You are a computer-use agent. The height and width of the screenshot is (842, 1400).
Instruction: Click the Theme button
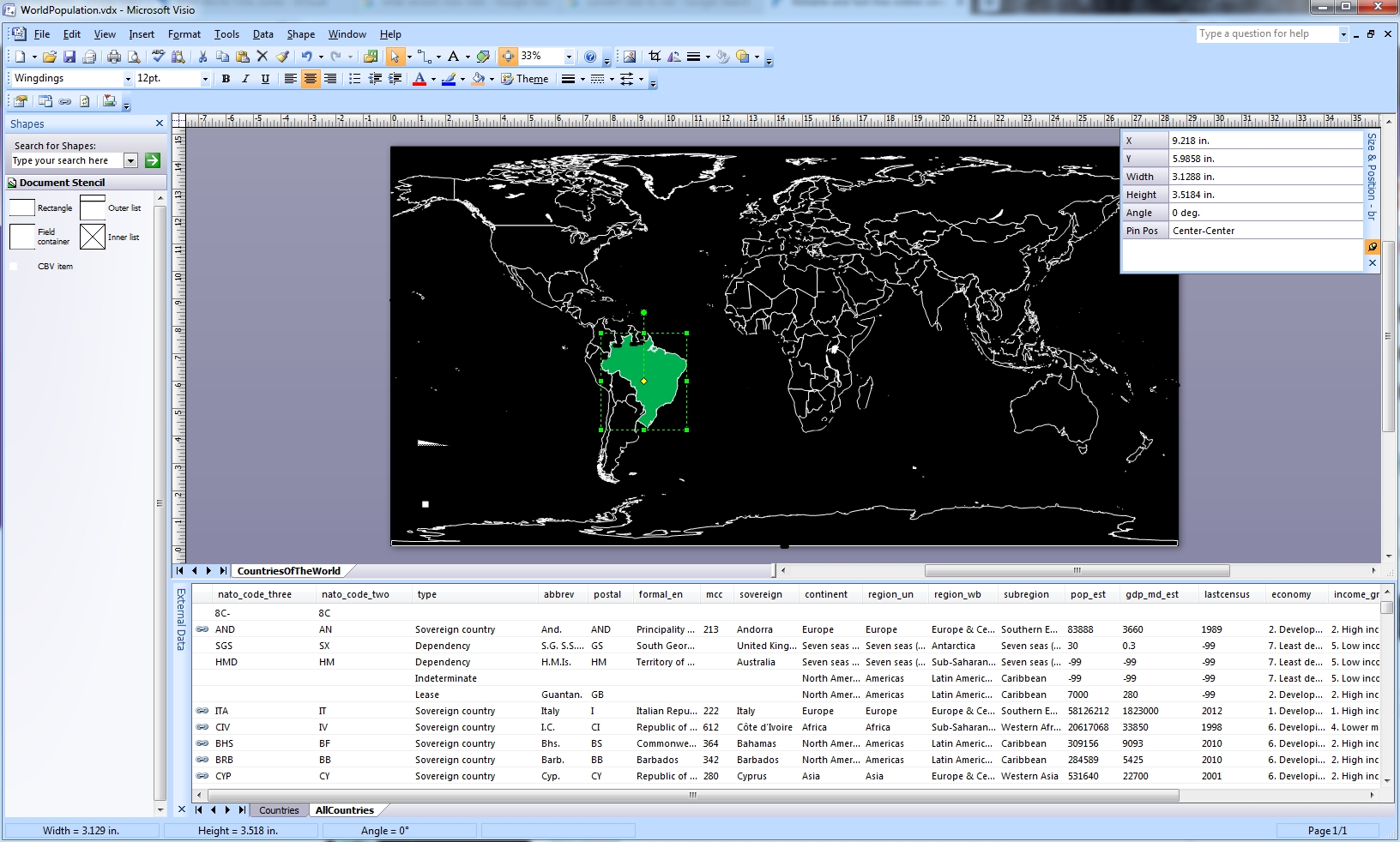(525, 79)
